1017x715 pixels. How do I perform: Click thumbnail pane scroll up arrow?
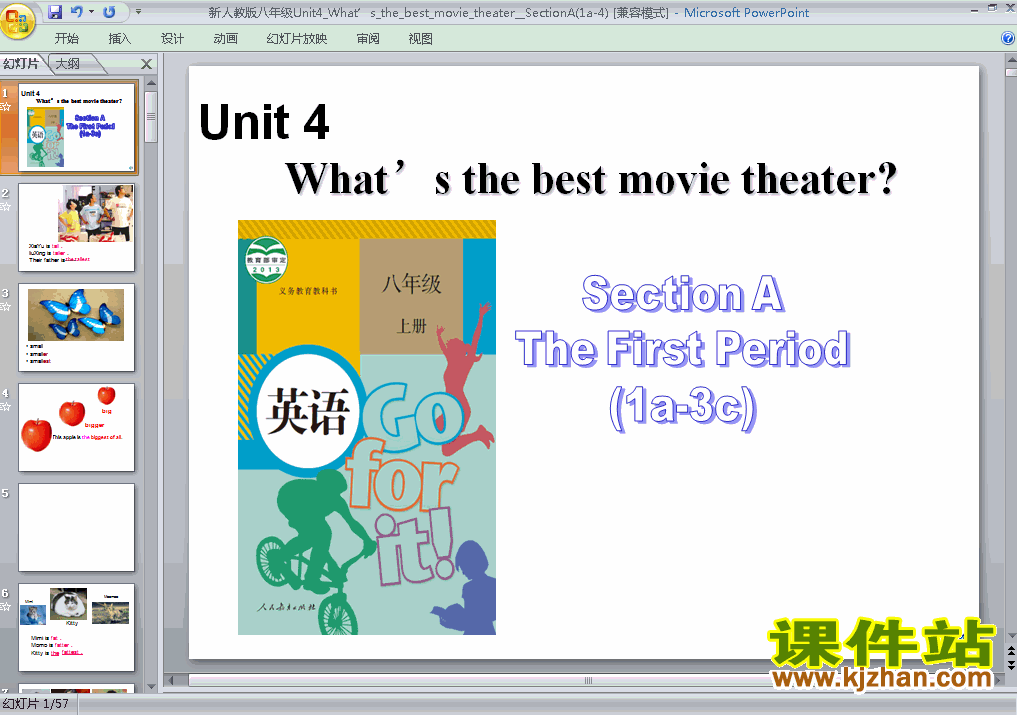click(x=151, y=83)
